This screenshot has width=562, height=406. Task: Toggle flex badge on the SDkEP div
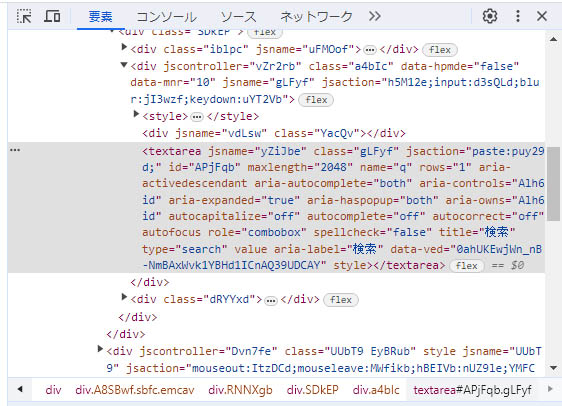(x=265, y=33)
